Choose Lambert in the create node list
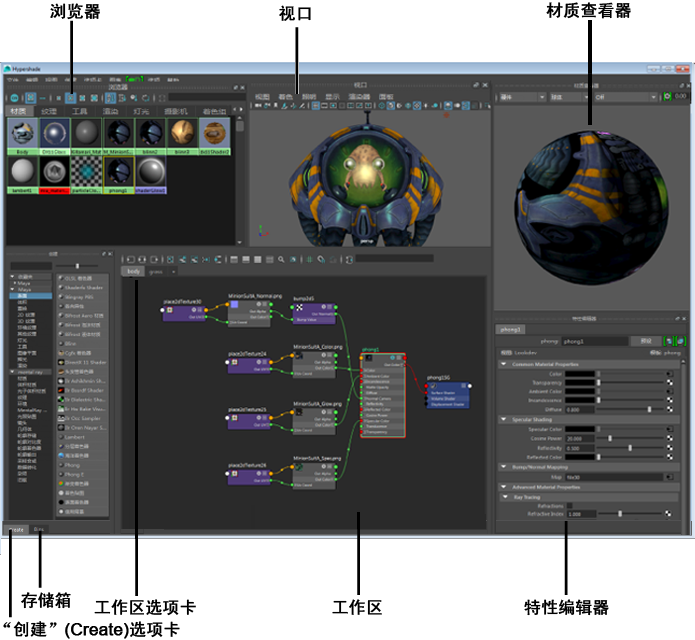This screenshot has width=695, height=640. pos(82,437)
